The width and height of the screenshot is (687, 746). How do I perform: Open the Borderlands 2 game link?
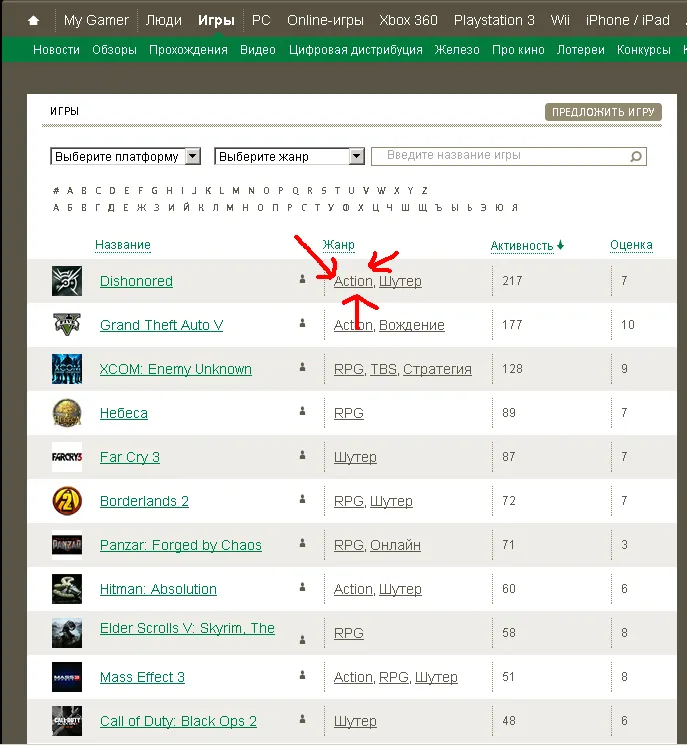click(x=144, y=501)
